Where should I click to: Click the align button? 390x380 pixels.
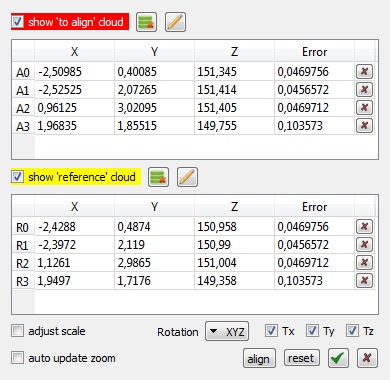(x=259, y=358)
